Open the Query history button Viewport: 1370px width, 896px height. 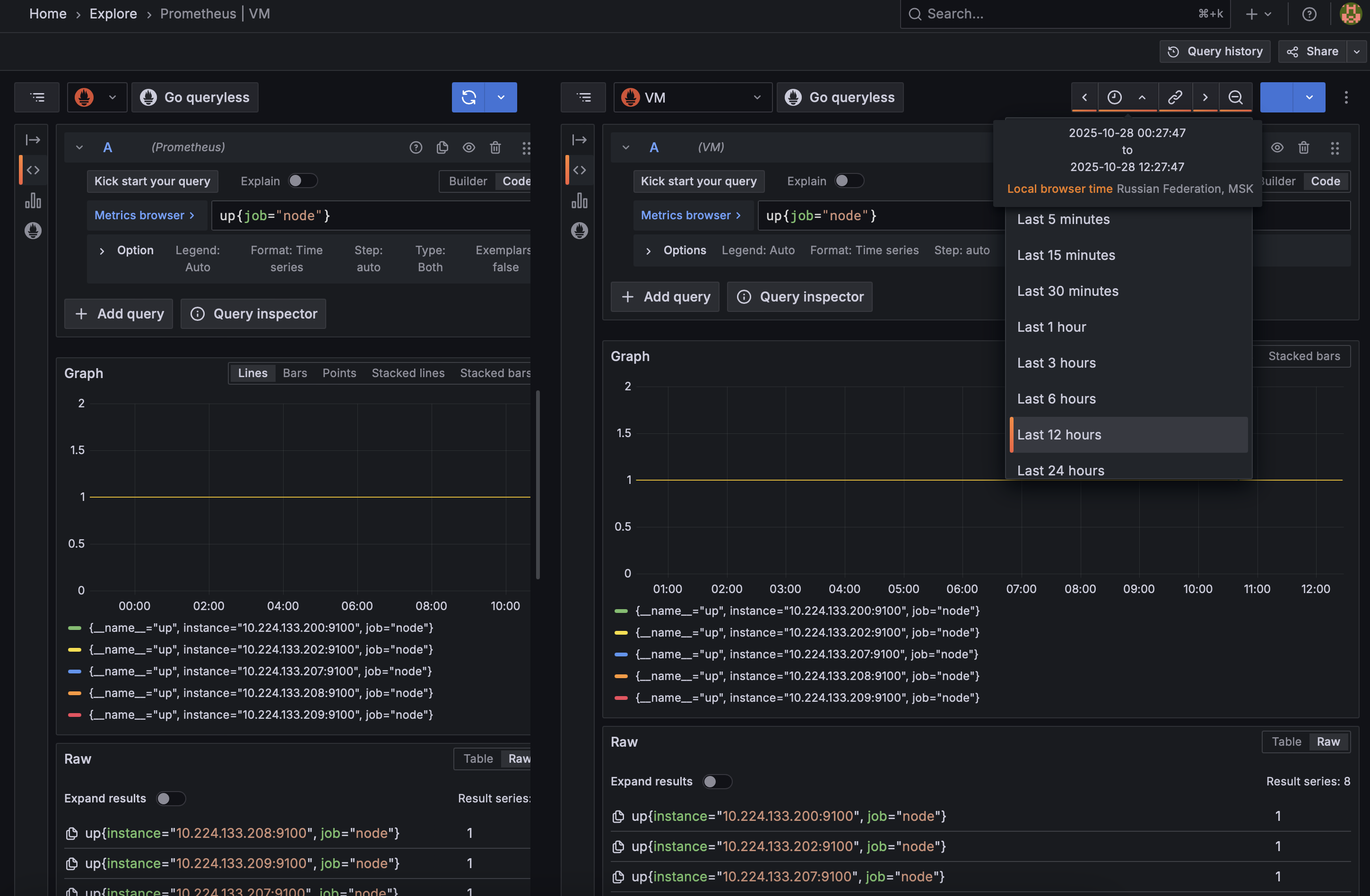[1214, 52]
